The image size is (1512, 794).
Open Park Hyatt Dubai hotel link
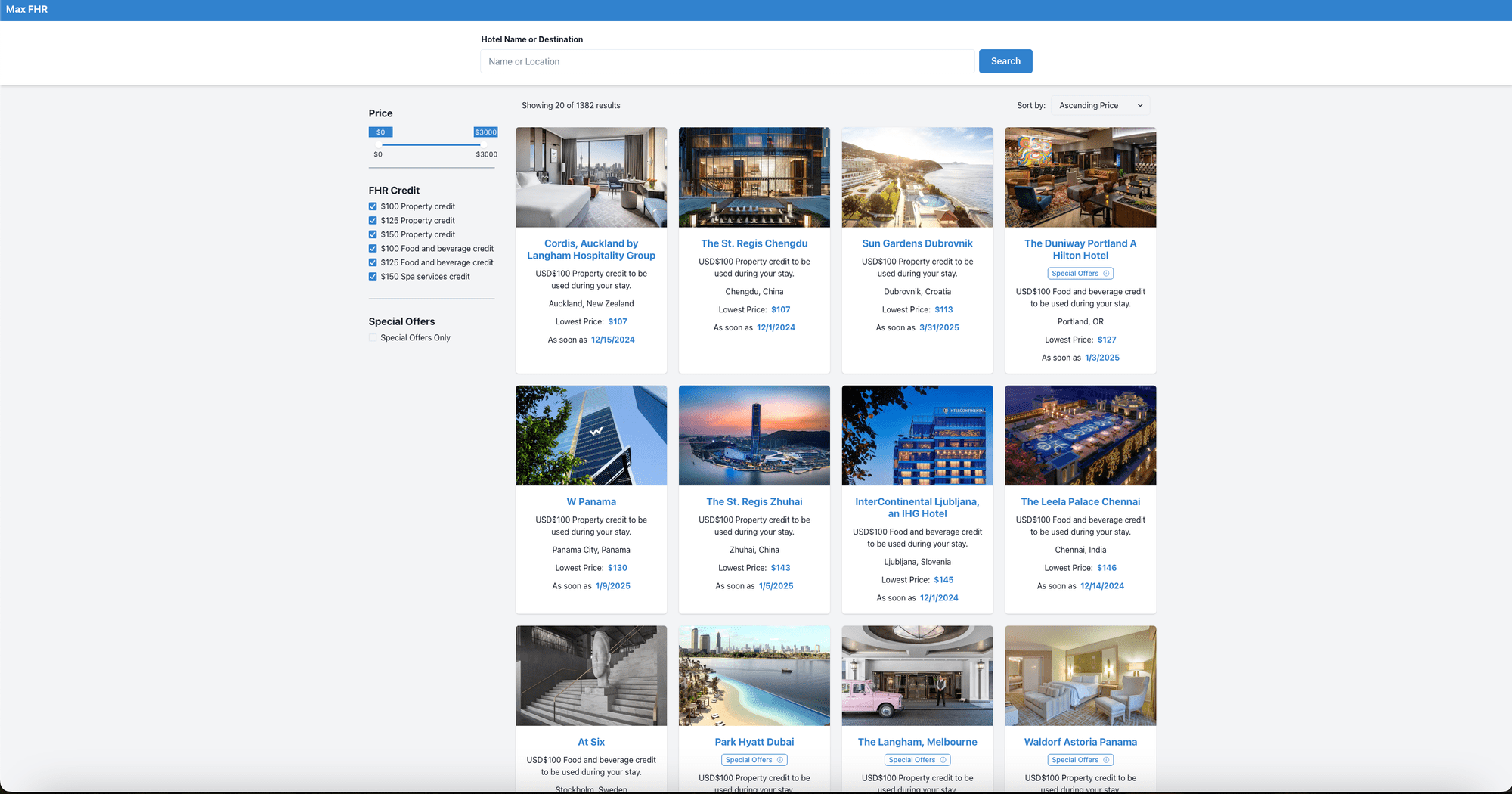point(754,743)
